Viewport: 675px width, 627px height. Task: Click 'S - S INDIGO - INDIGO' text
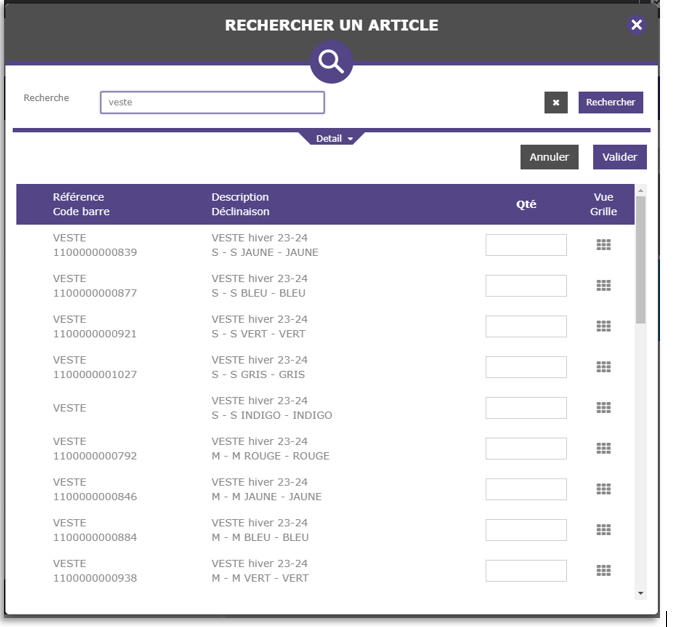[x=272, y=415]
